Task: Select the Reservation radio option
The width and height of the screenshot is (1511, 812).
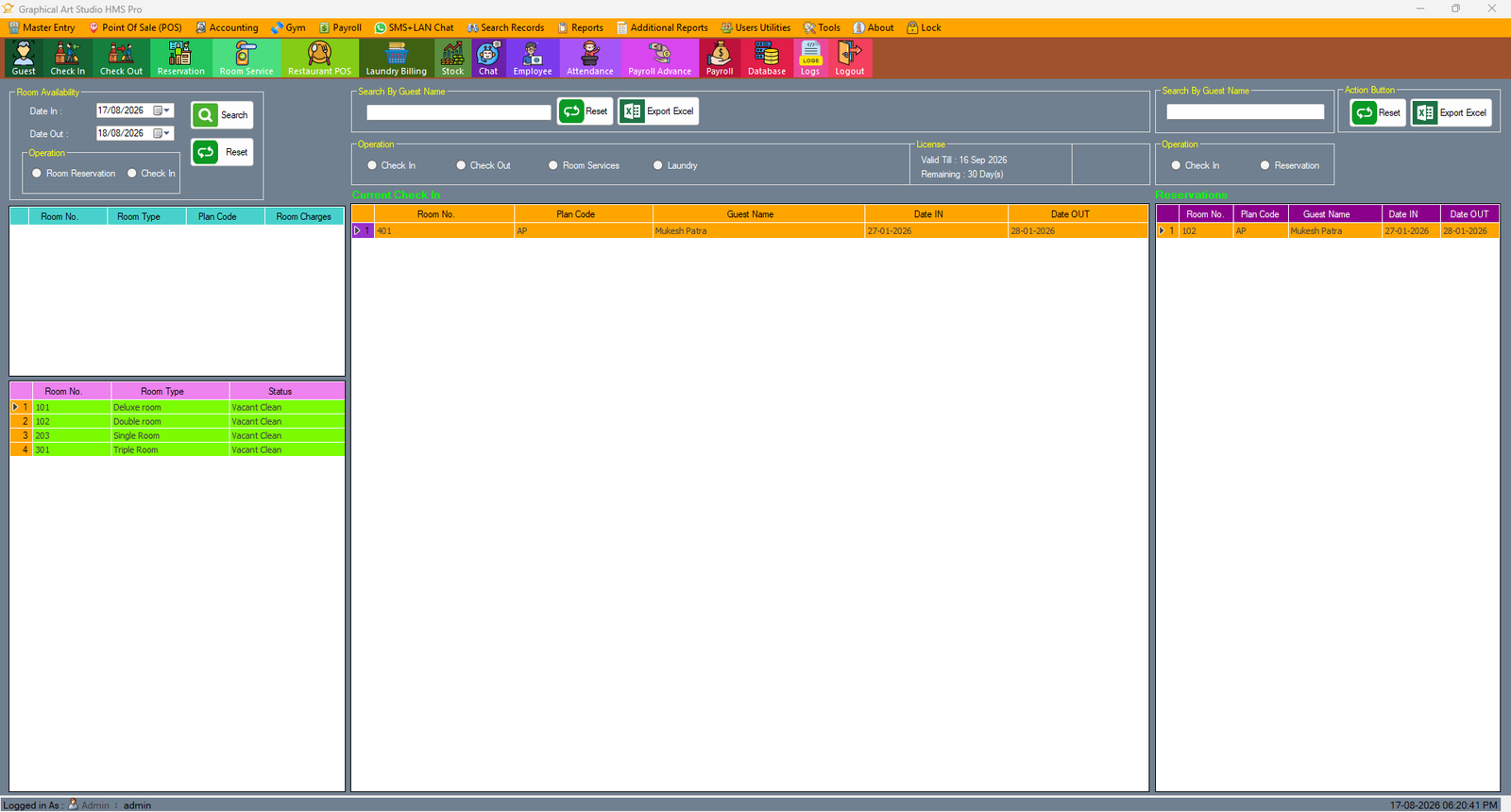Action: [x=1290, y=165]
